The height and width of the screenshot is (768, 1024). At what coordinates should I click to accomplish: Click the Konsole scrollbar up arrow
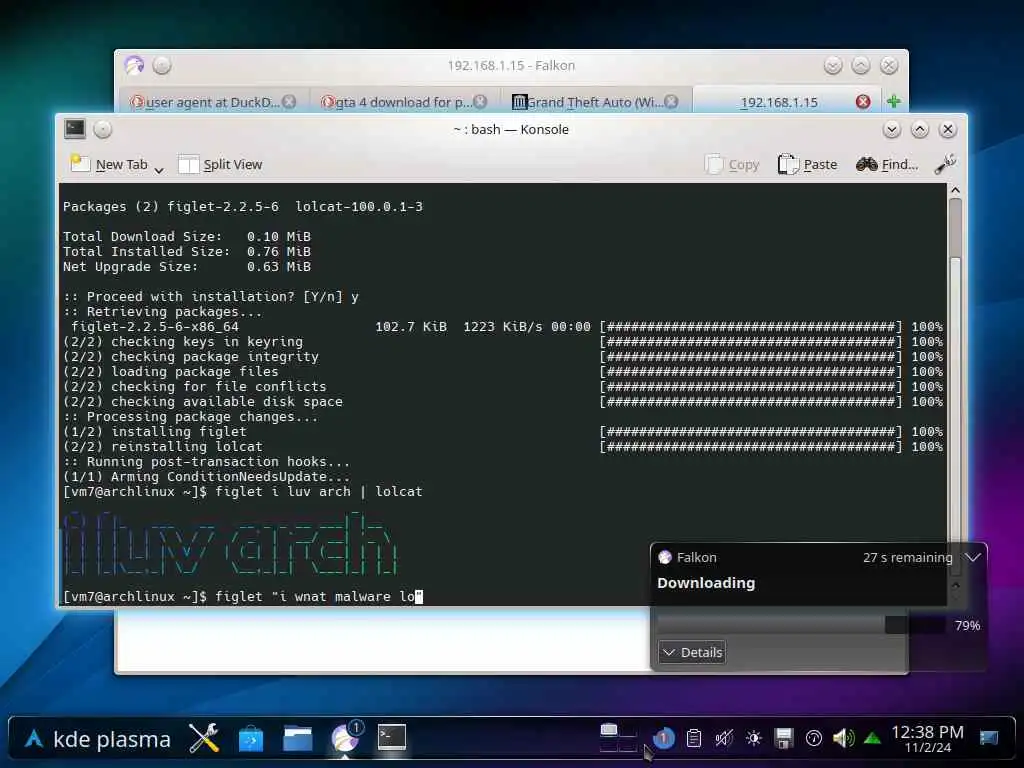tap(955, 190)
